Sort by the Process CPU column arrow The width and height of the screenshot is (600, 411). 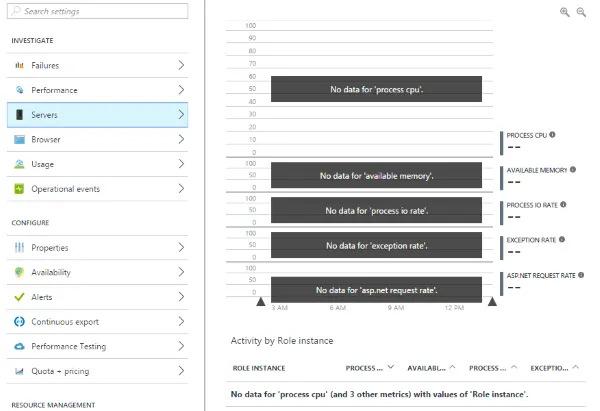[390, 367]
